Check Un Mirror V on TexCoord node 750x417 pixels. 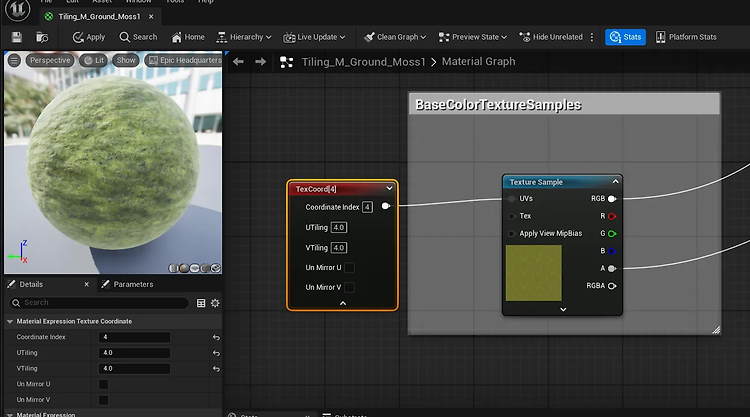pos(350,287)
